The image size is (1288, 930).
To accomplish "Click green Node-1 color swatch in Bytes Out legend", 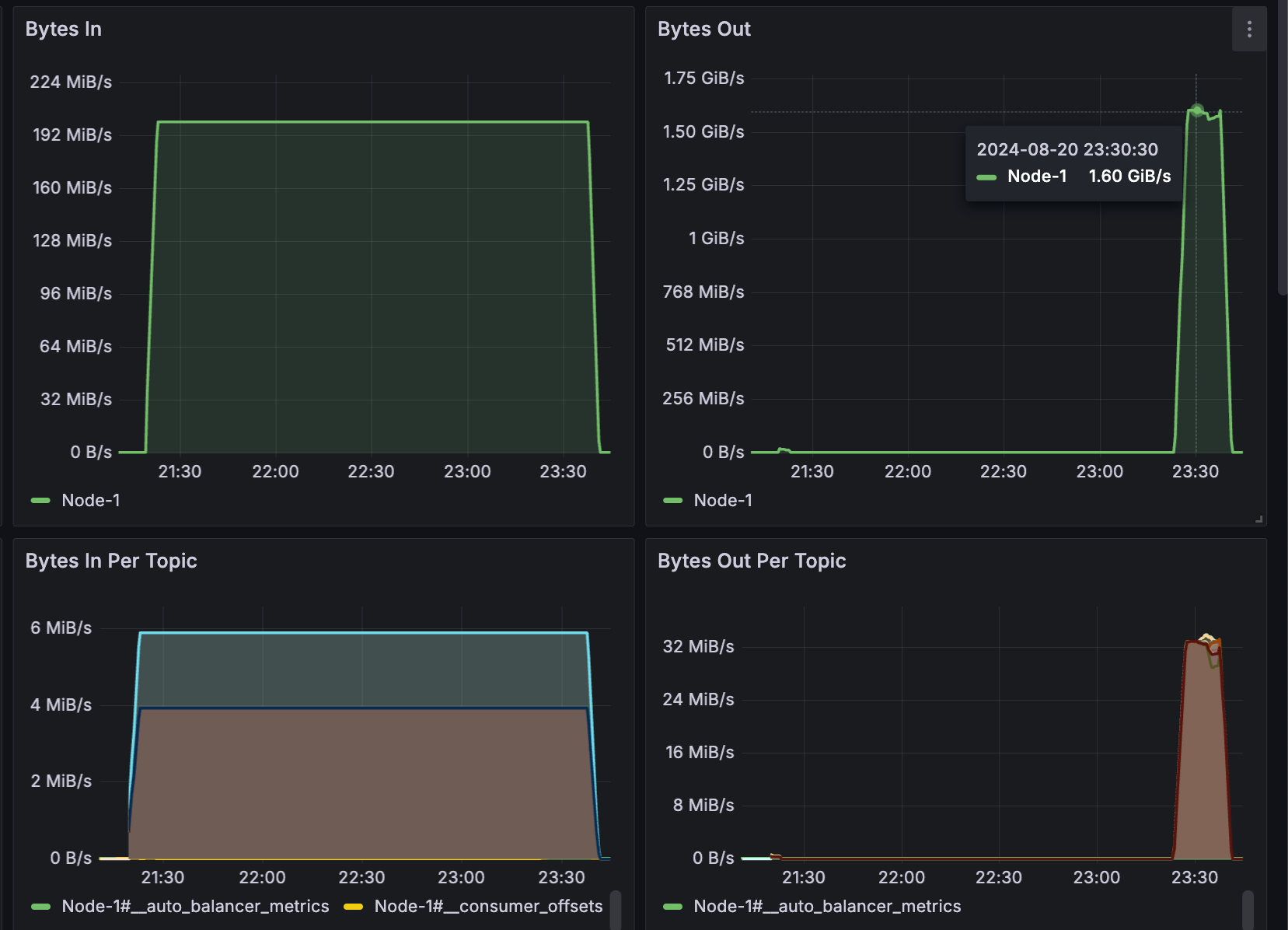I will coord(672,501).
